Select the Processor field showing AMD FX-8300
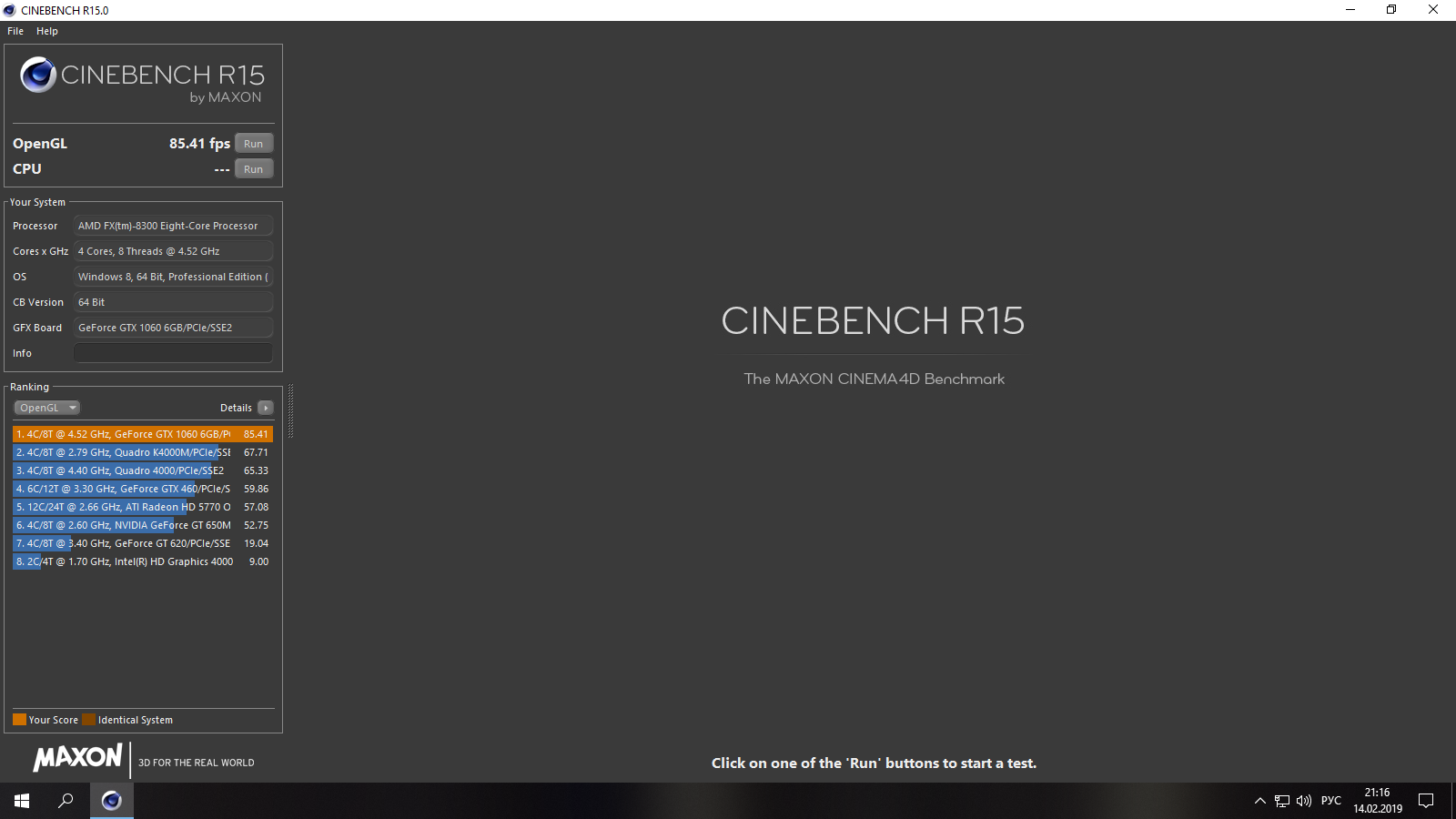The height and width of the screenshot is (819, 1456). 173,226
